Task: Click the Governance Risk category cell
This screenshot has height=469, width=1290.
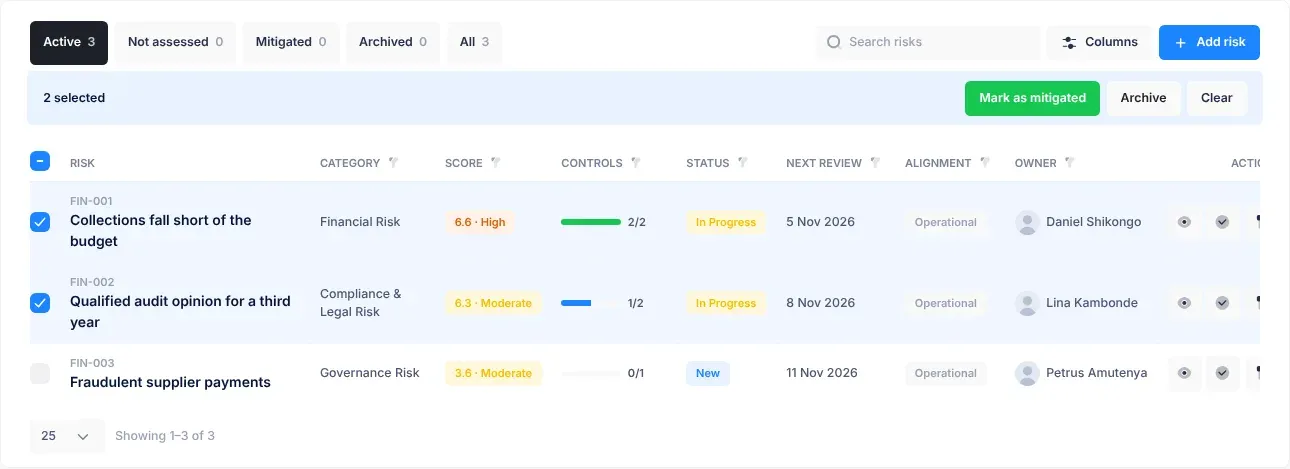Action: (x=370, y=373)
